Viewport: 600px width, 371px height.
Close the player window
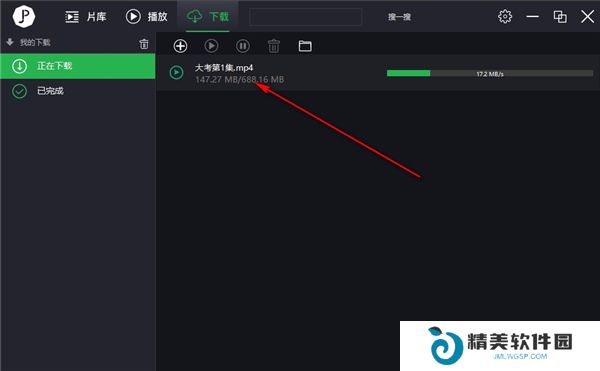point(587,16)
